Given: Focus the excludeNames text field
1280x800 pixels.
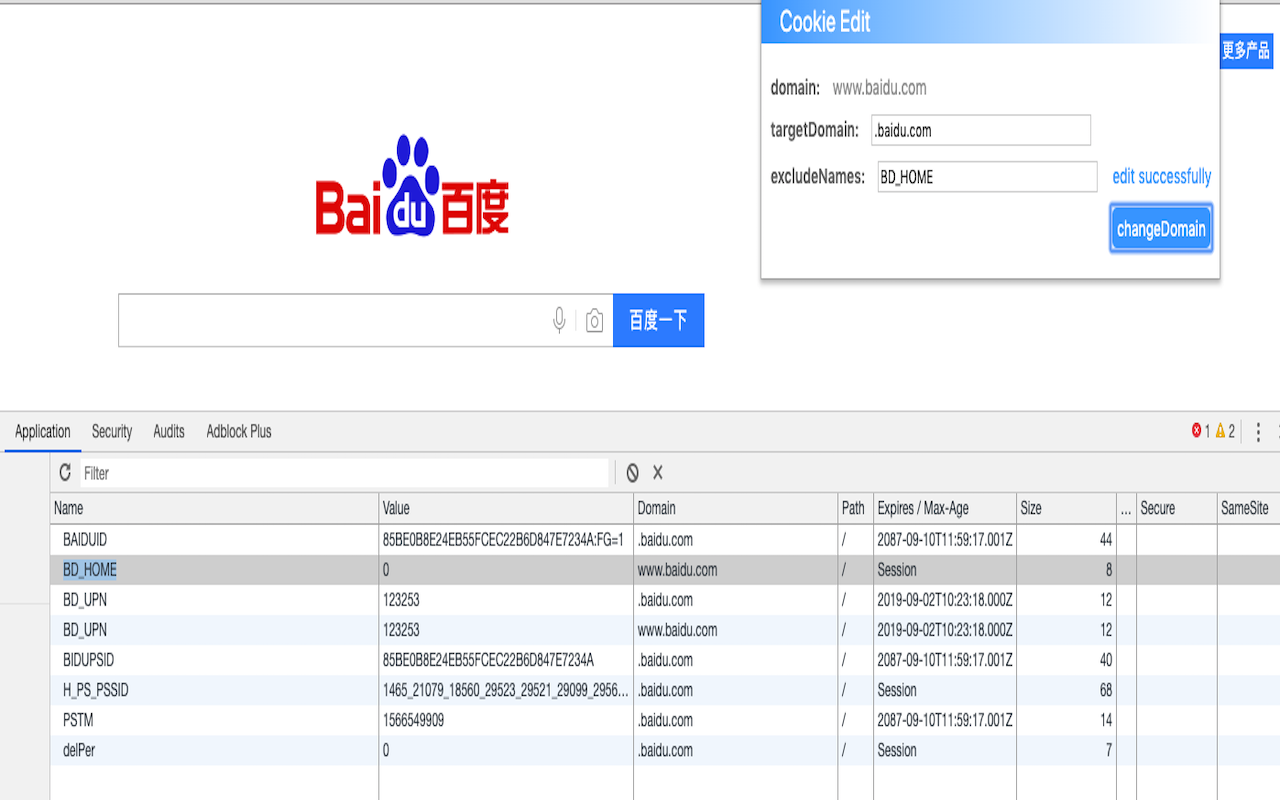Looking at the screenshot, I should coord(986,177).
